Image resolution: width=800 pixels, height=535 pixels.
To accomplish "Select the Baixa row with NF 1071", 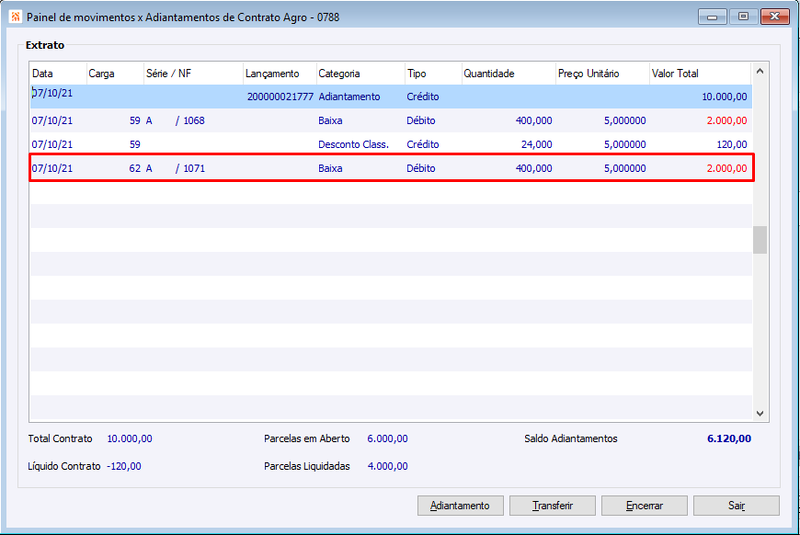I will click(391, 168).
